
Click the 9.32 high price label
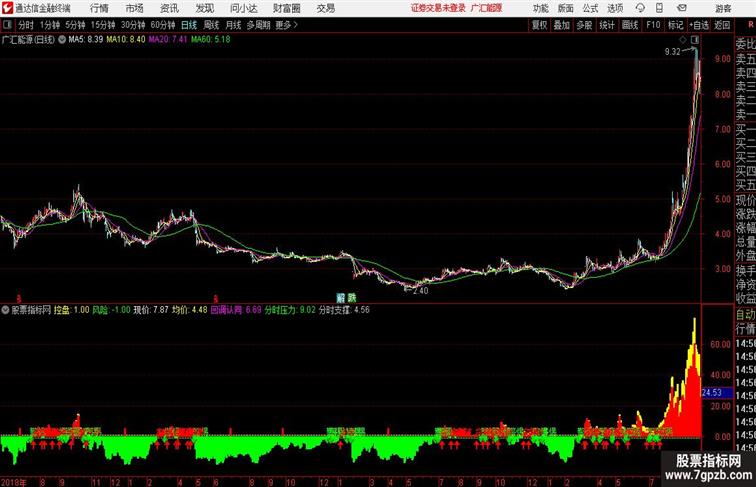click(672, 52)
